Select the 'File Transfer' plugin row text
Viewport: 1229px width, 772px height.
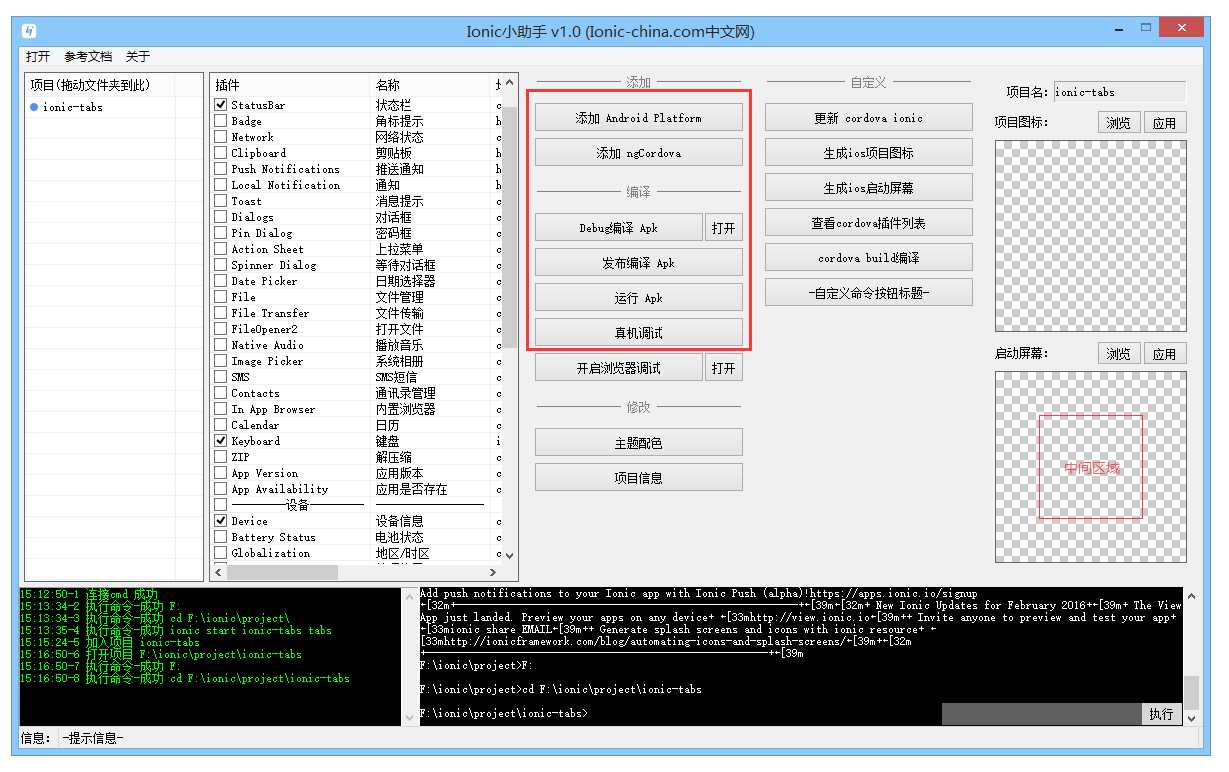point(270,313)
